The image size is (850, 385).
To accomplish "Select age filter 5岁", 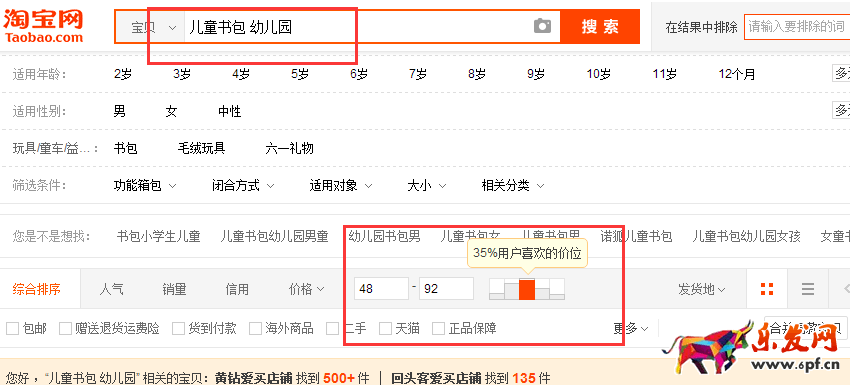I will click(x=300, y=74).
